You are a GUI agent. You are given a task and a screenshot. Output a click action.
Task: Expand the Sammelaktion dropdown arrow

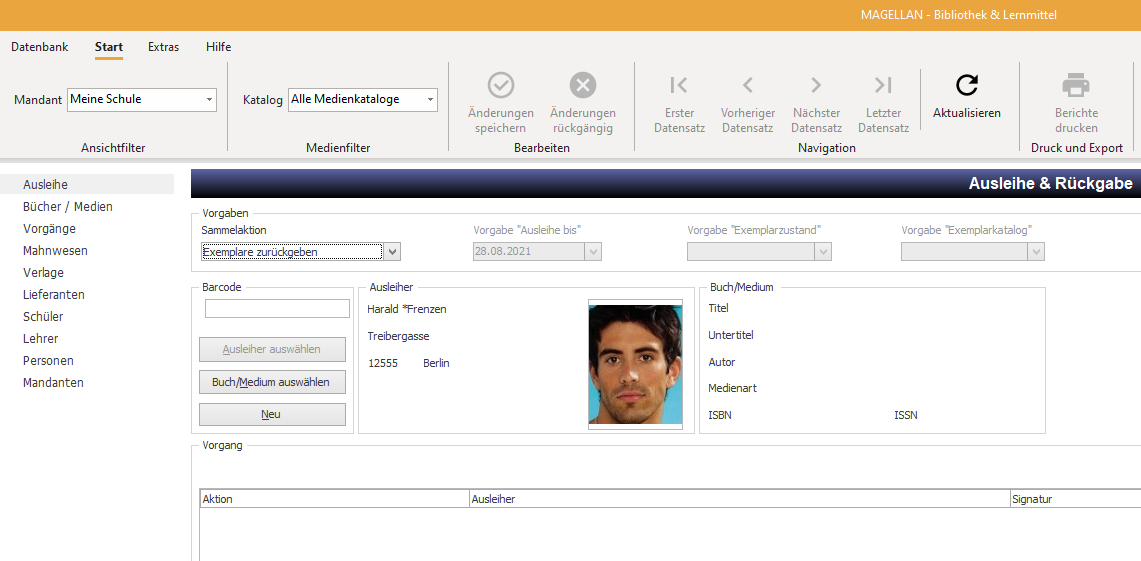coord(392,252)
